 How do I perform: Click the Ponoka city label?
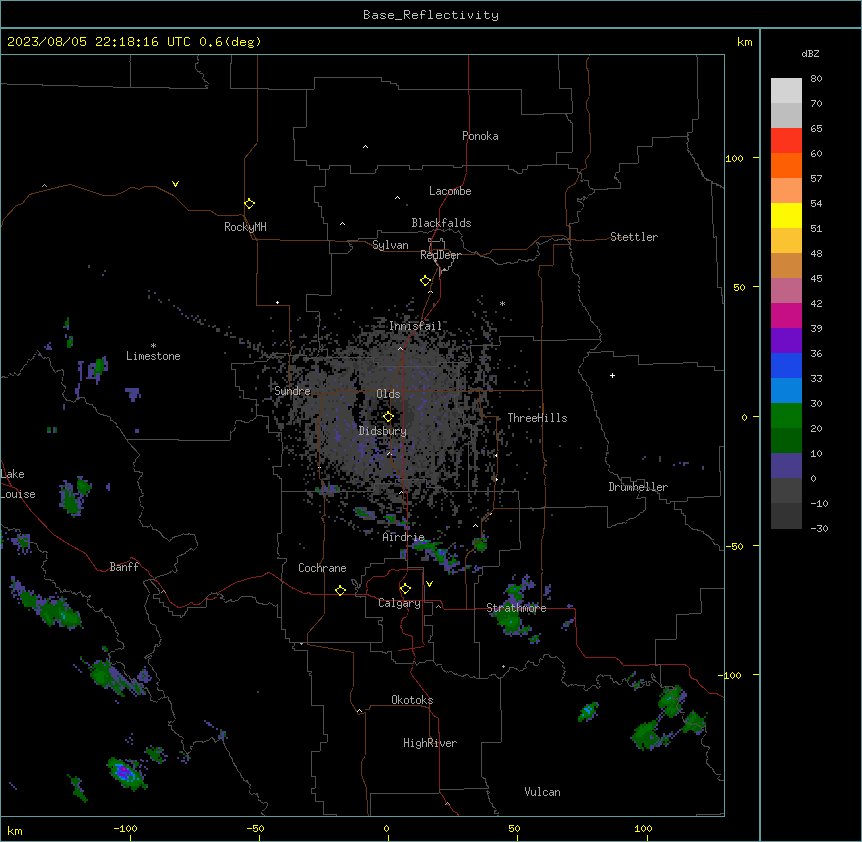coord(480,136)
